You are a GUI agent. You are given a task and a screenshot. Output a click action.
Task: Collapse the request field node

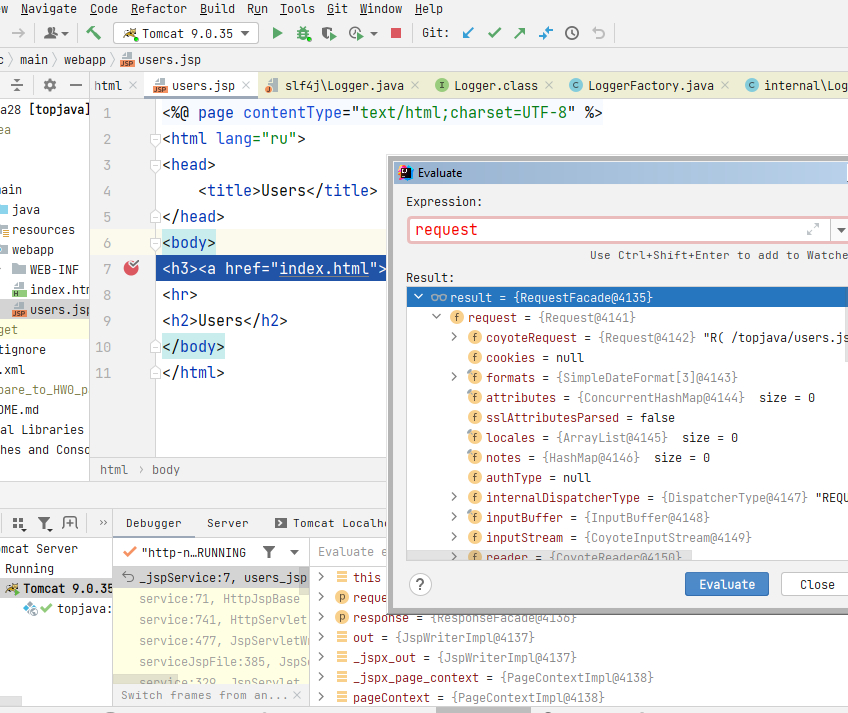pyautogui.click(x=436, y=316)
